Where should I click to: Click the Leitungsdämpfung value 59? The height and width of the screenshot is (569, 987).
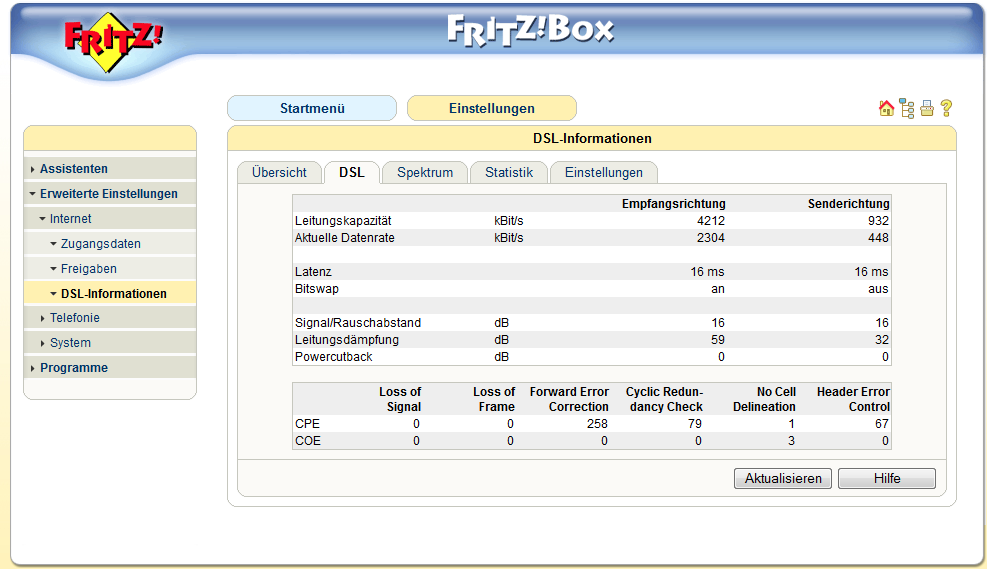point(718,340)
